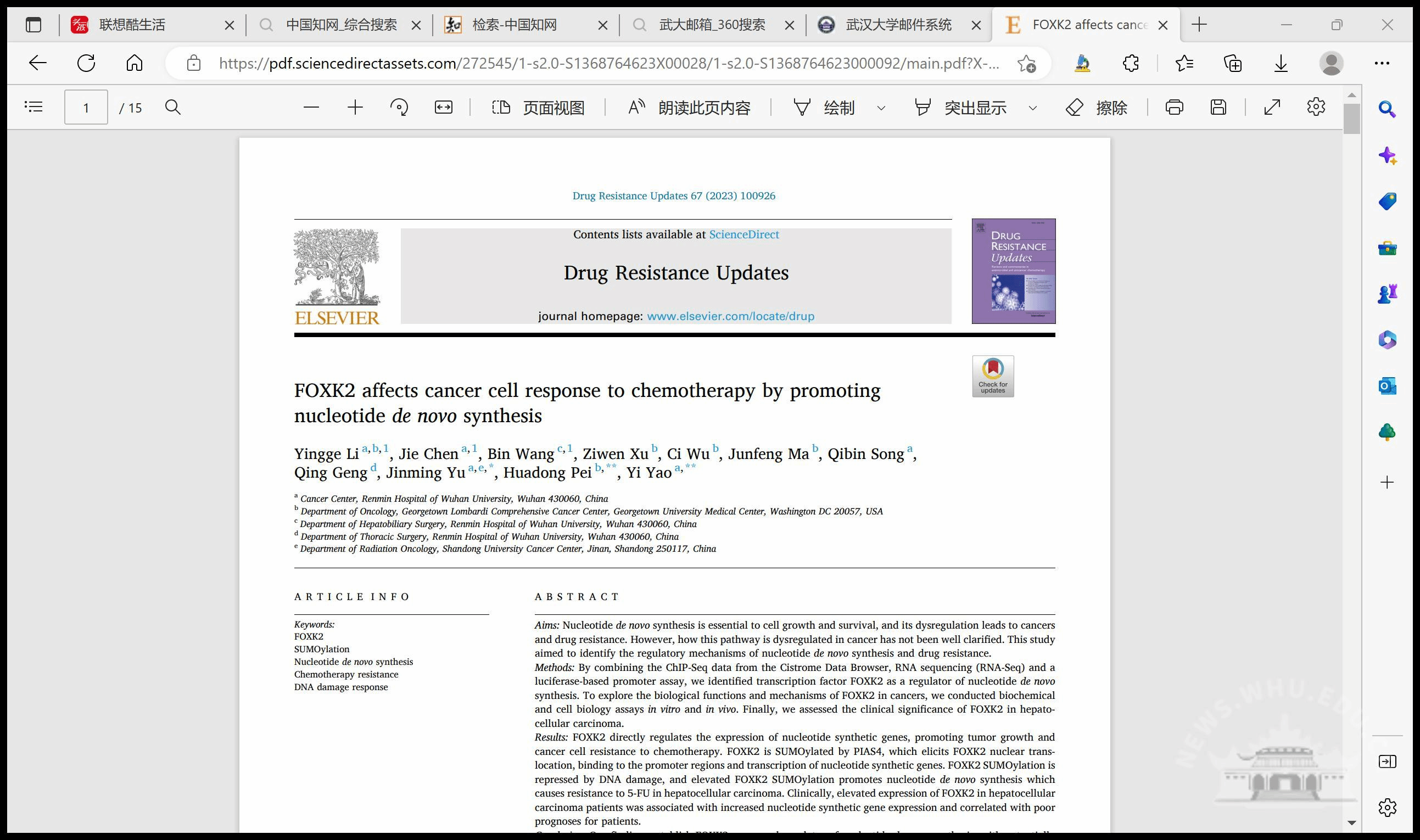This screenshot has height=840, width=1420.
Task: Click the page number input field
Action: tap(86, 107)
